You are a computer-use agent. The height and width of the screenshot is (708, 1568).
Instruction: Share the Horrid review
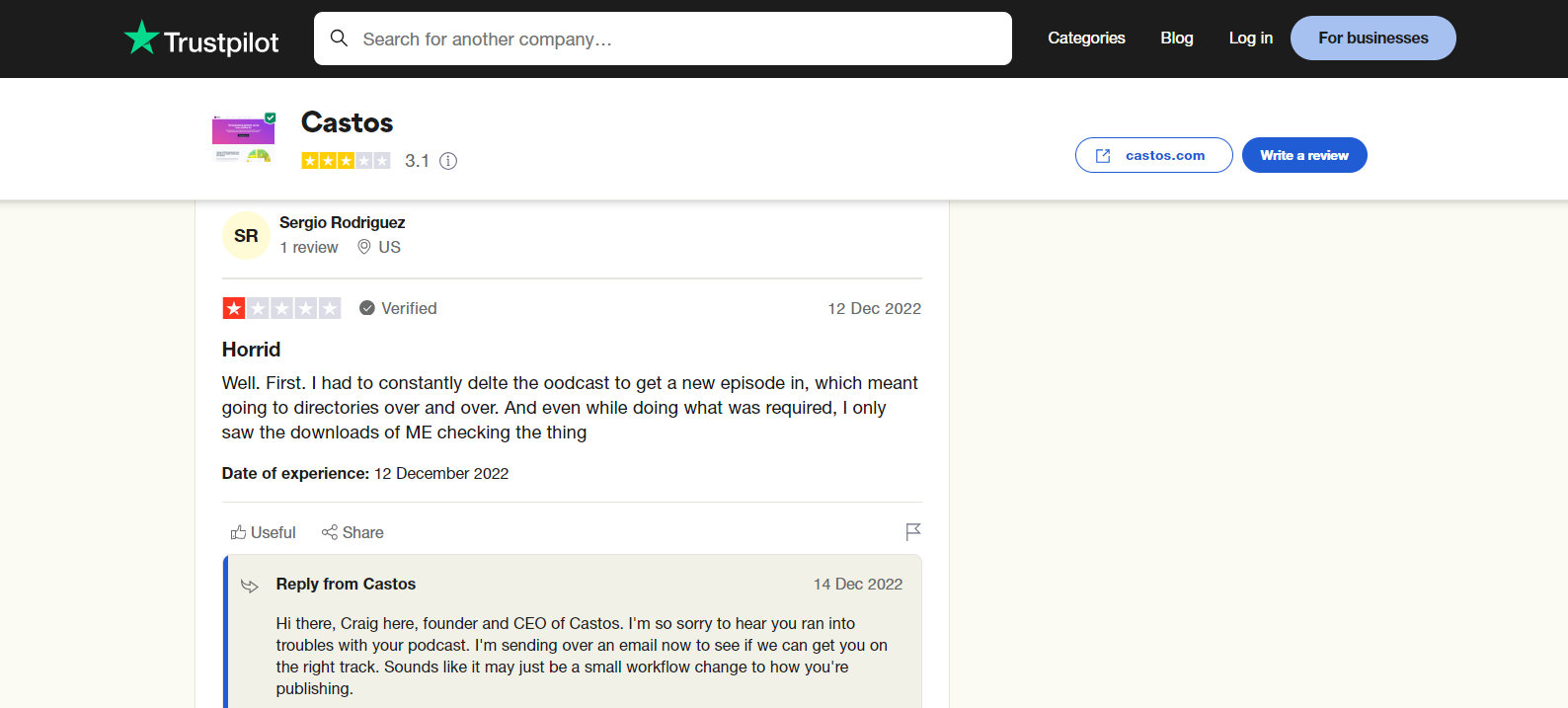coord(353,532)
